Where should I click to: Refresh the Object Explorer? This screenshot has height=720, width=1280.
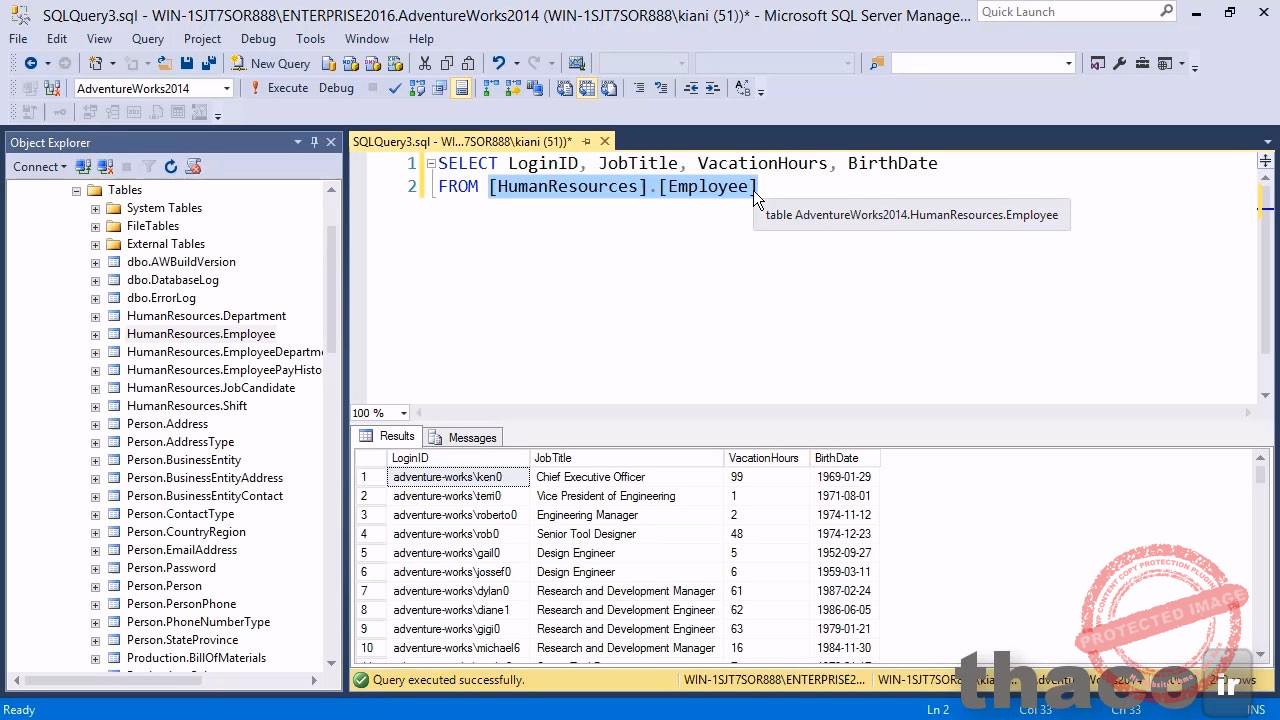coord(171,167)
